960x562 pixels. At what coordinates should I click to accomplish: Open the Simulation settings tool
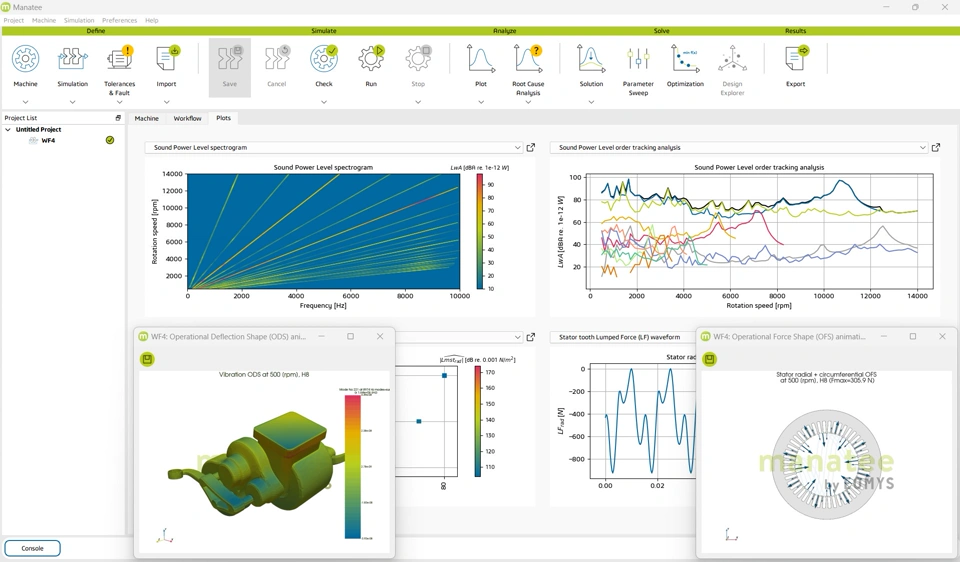tap(72, 59)
